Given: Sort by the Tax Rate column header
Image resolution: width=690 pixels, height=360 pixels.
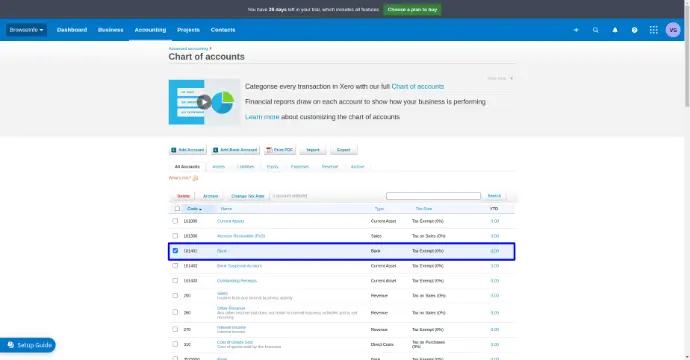Looking at the screenshot, I should 424,209.
